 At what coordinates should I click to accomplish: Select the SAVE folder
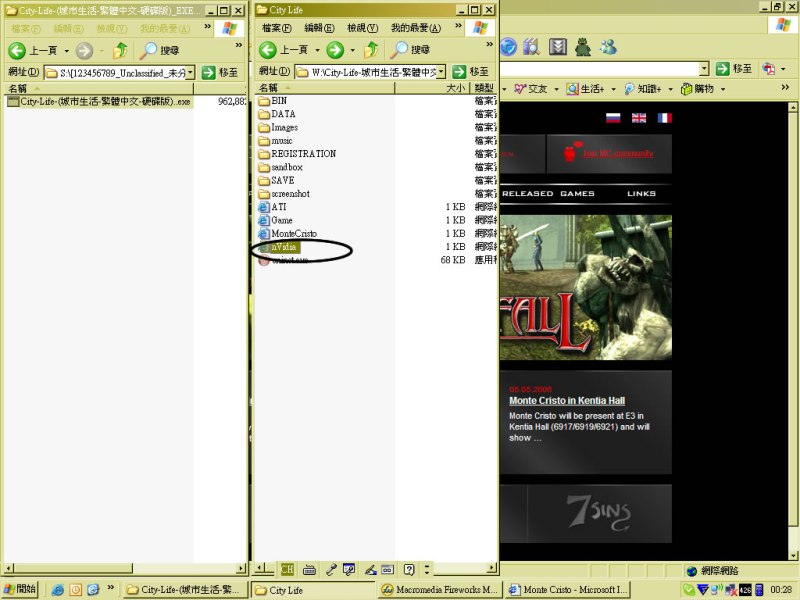[x=277, y=180]
